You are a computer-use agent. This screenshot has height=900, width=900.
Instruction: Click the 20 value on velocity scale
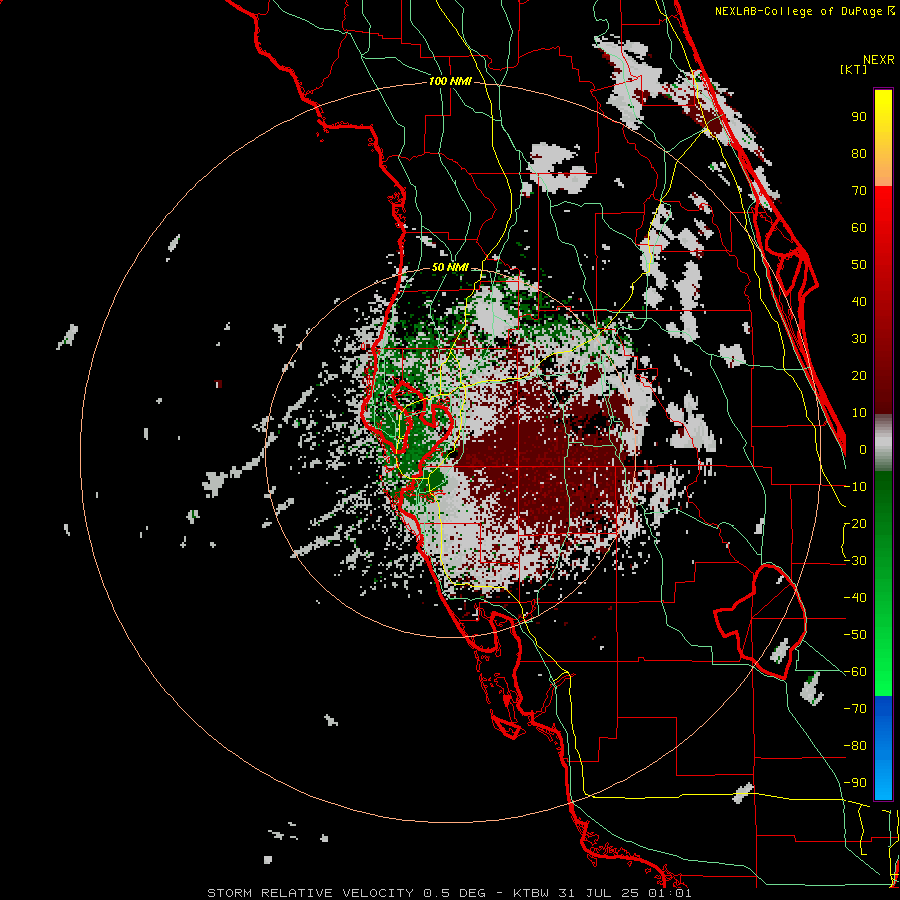(859, 376)
